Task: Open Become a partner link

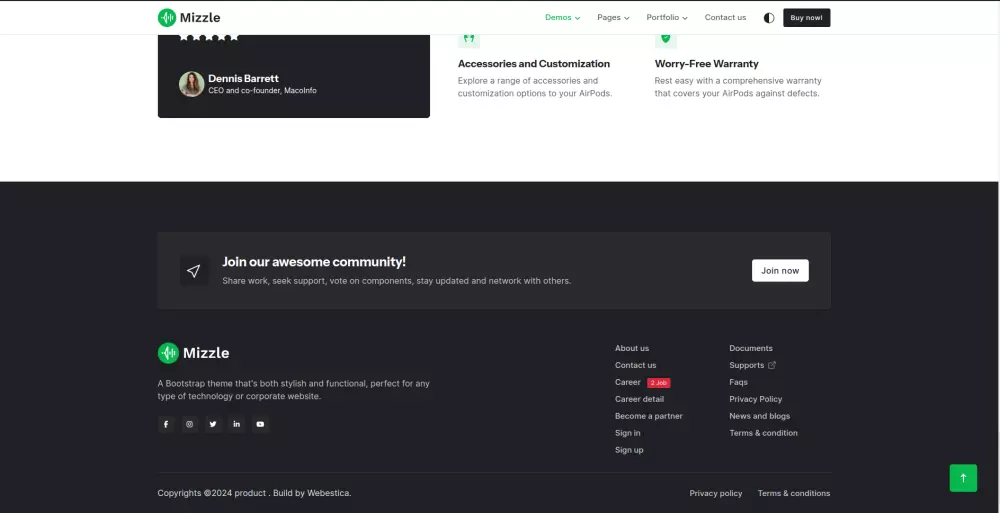Action: pyautogui.click(x=649, y=416)
